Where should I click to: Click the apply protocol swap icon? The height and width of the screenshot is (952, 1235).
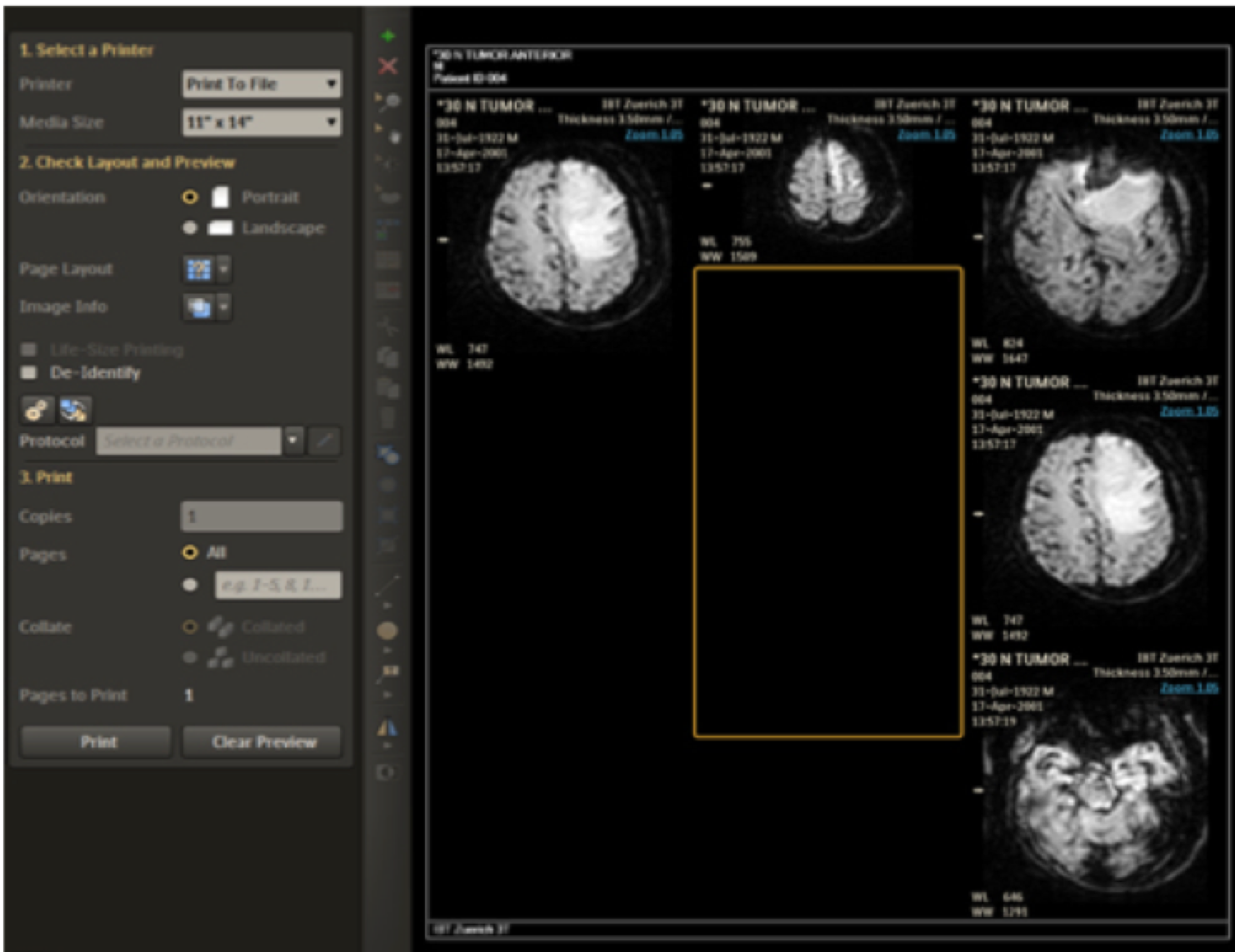tap(72, 409)
